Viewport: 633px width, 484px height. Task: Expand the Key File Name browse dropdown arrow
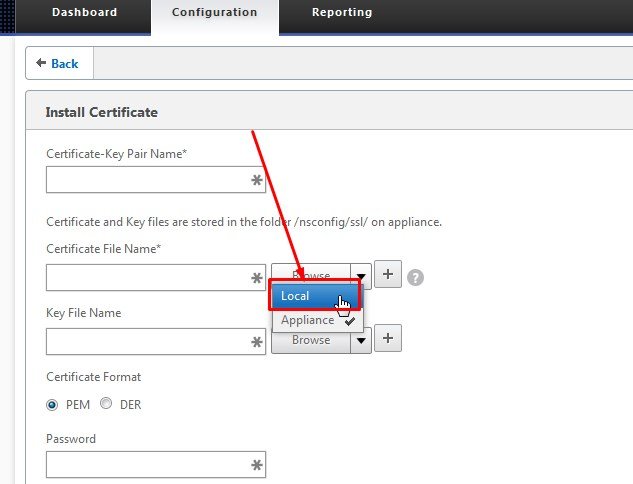pos(361,340)
